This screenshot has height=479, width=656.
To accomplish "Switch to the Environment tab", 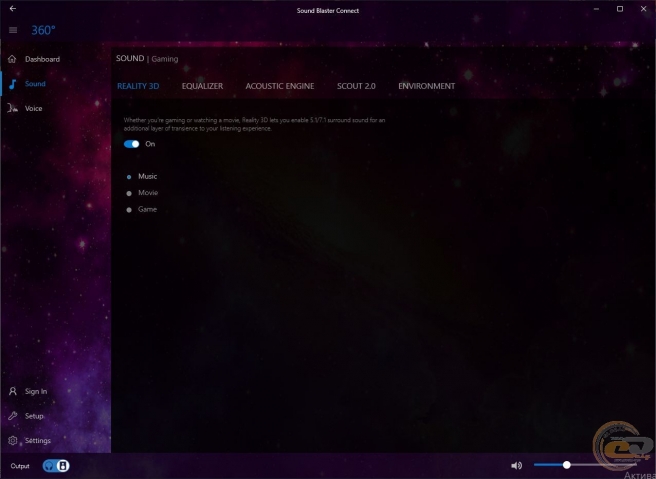I will [x=427, y=86].
